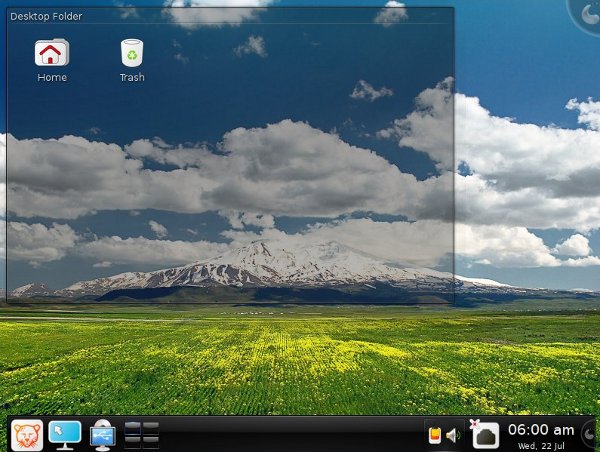The width and height of the screenshot is (600, 452).
Task: Click the 06:00 am clock
Action: pos(541,430)
